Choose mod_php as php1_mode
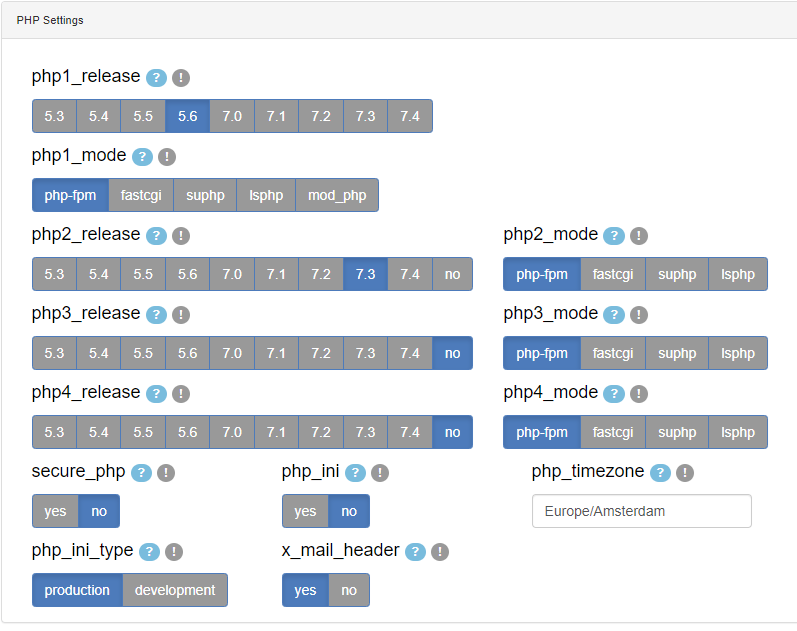The image size is (797, 631). point(337,195)
